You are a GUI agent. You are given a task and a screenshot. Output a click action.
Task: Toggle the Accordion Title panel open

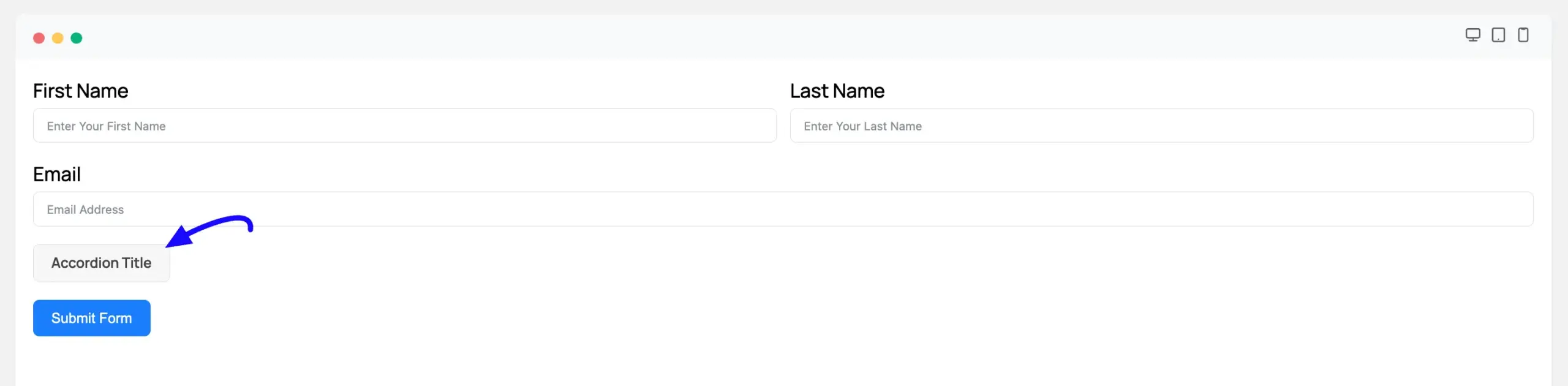coord(101,263)
